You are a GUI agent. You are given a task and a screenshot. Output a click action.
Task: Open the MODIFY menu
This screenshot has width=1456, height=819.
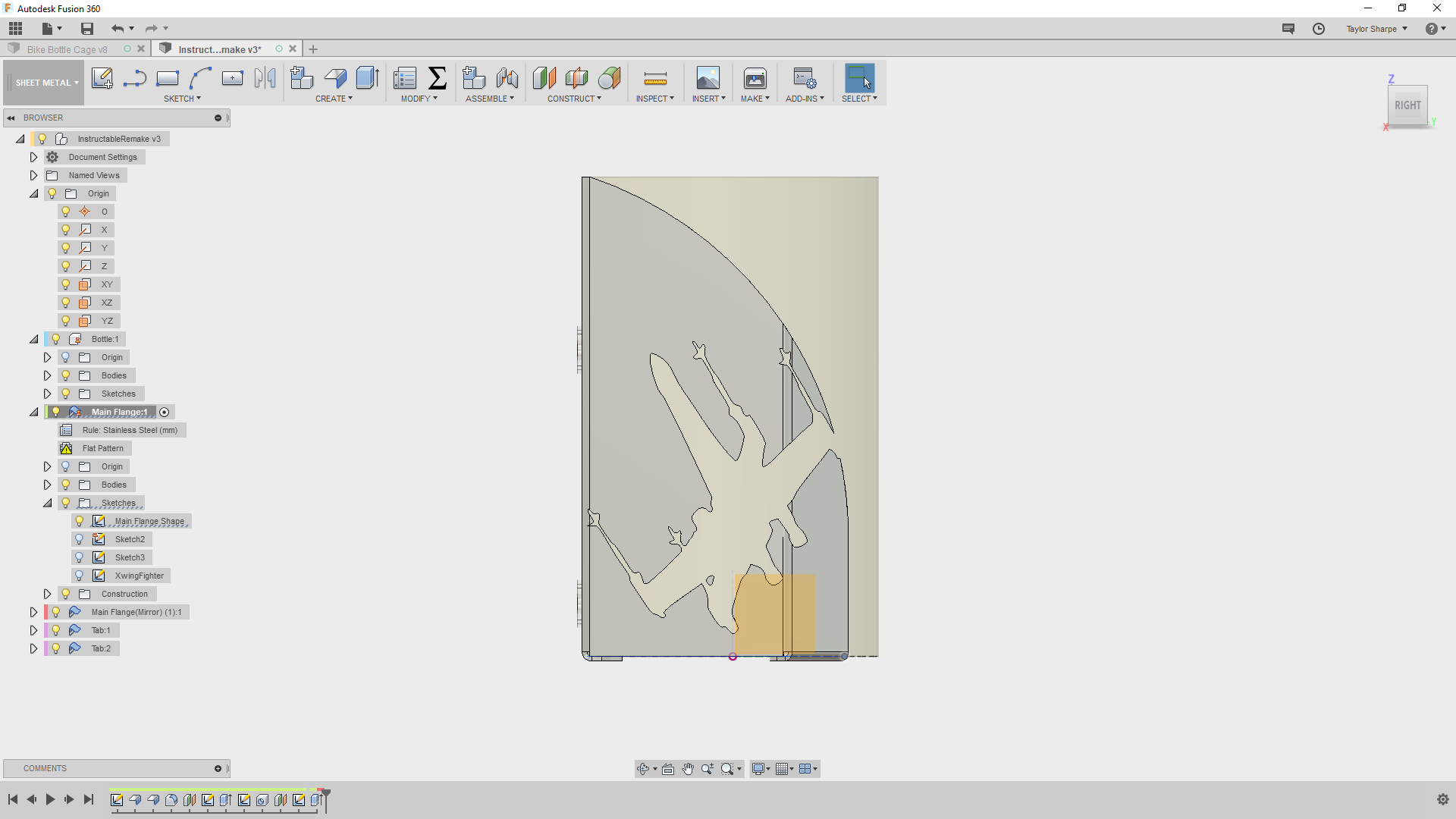pos(419,99)
